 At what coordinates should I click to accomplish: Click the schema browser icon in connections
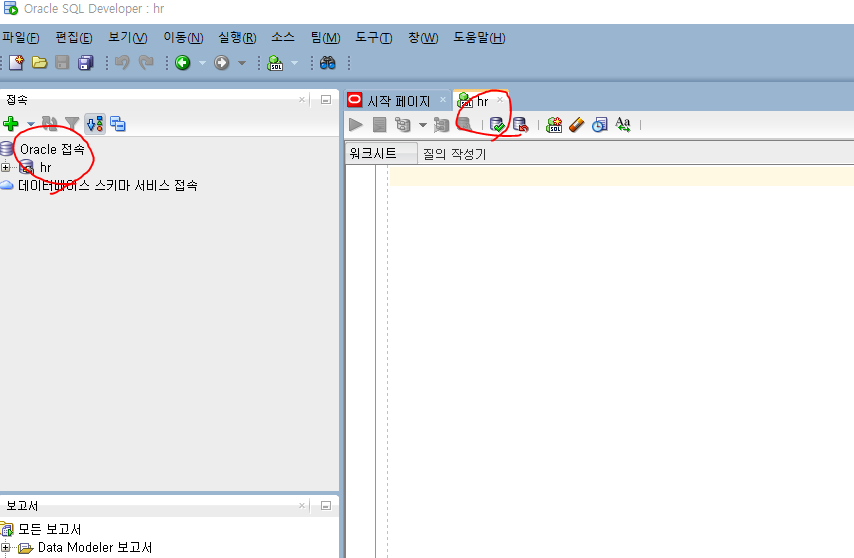coord(95,124)
